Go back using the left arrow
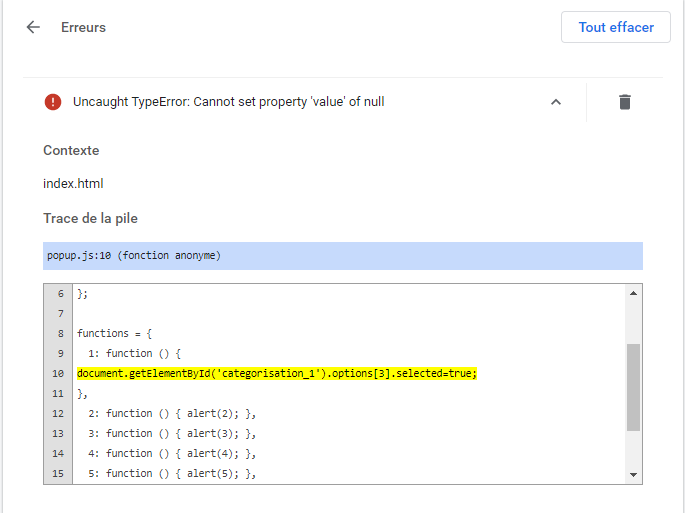685x513 pixels. pos(33,27)
